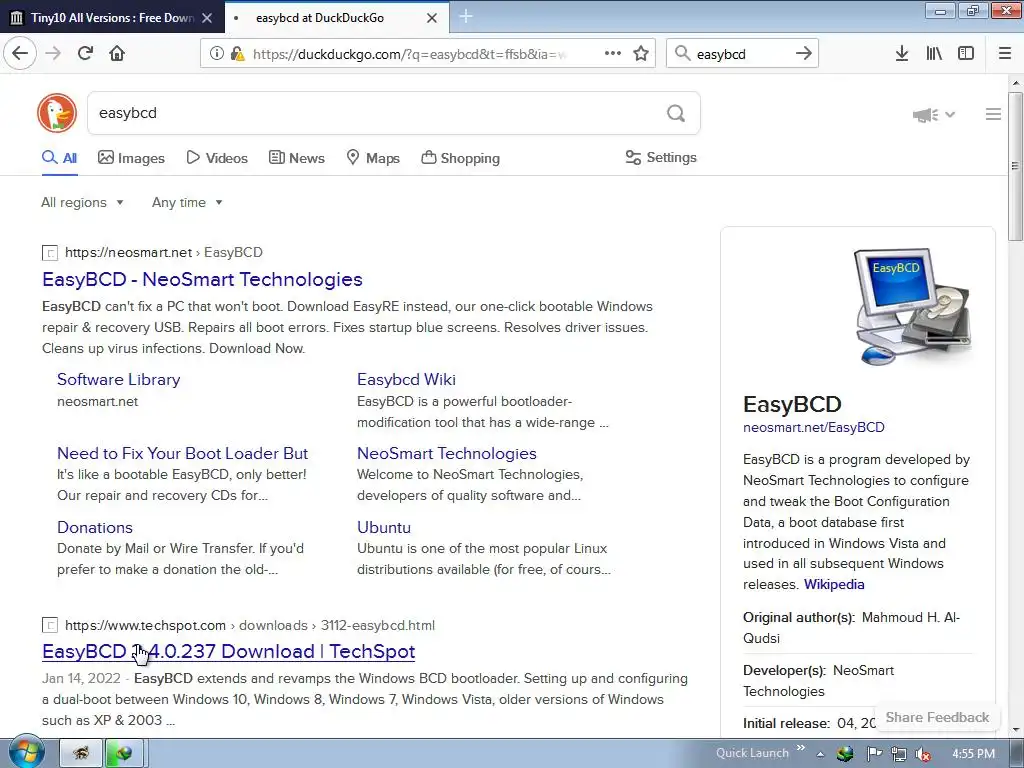
Task: Click the magnifier in the DuckDuckGo search box
Action: (x=676, y=114)
